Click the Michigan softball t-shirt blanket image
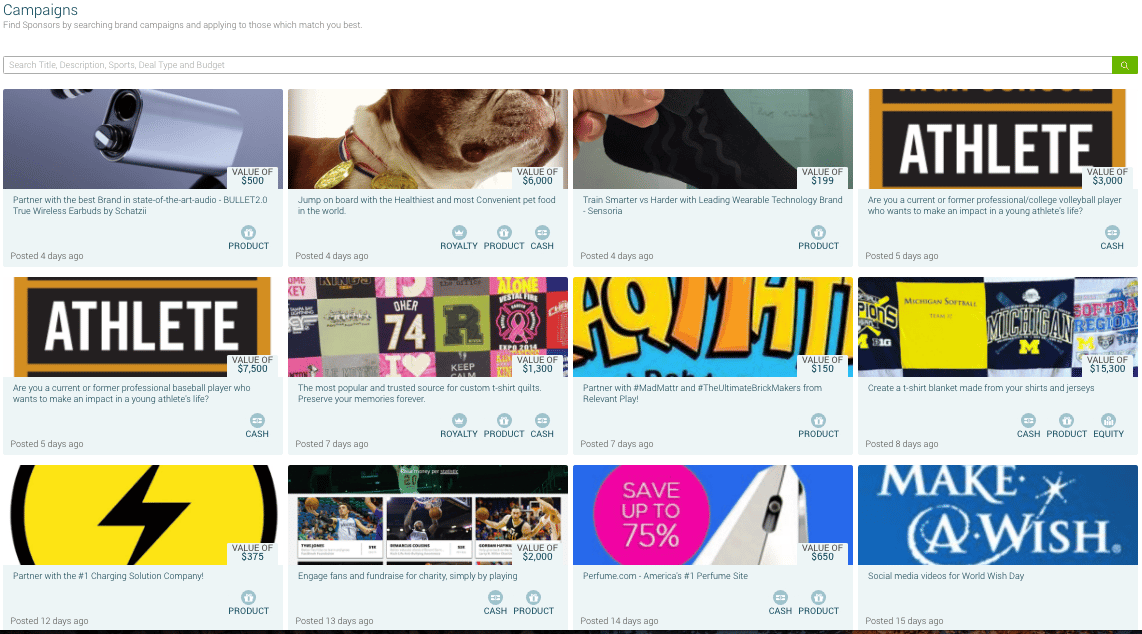The image size is (1142, 634). pos(996,327)
